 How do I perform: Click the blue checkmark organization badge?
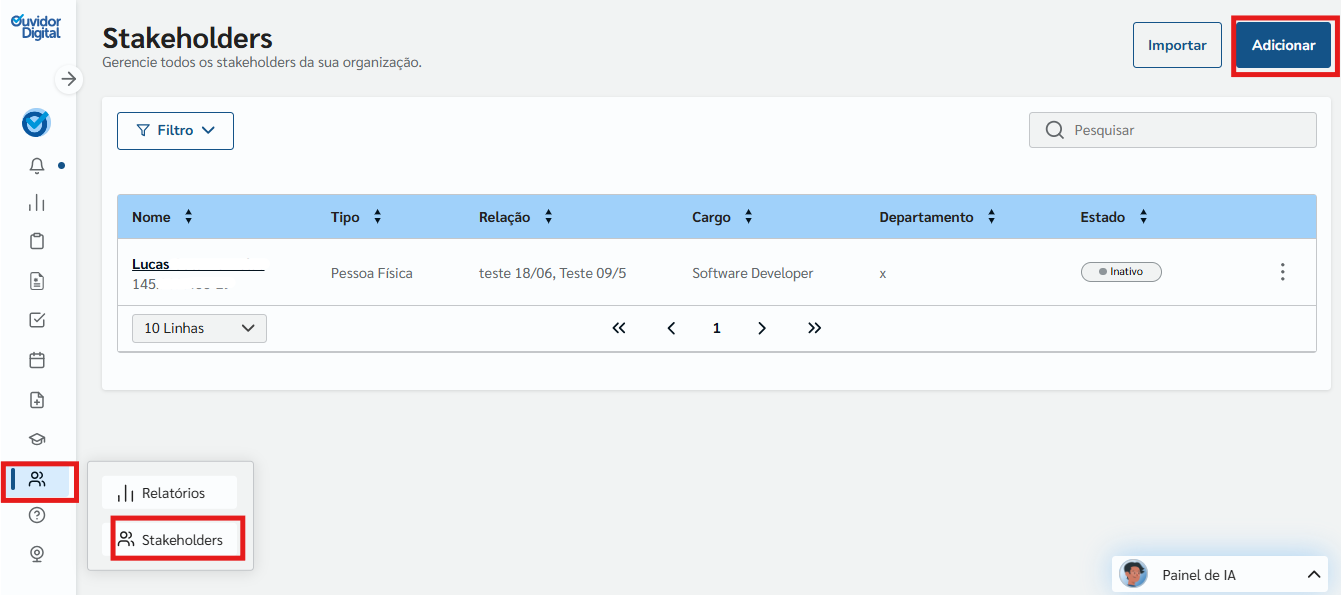pyautogui.click(x=37, y=123)
